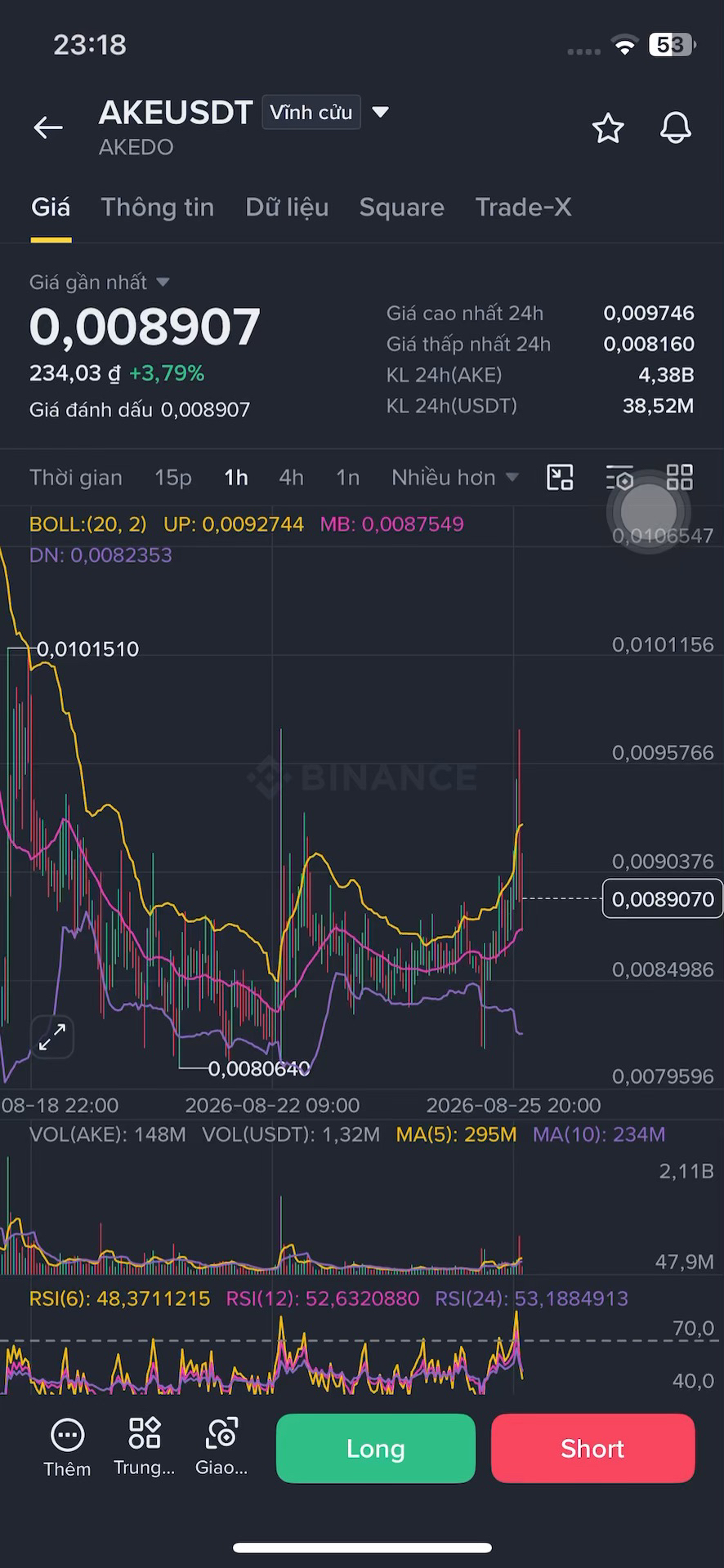The height and width of the screenshot is (1568, 724).
Task: Tap the 234,03 ₫ converted price
Action: pos(75,373)
